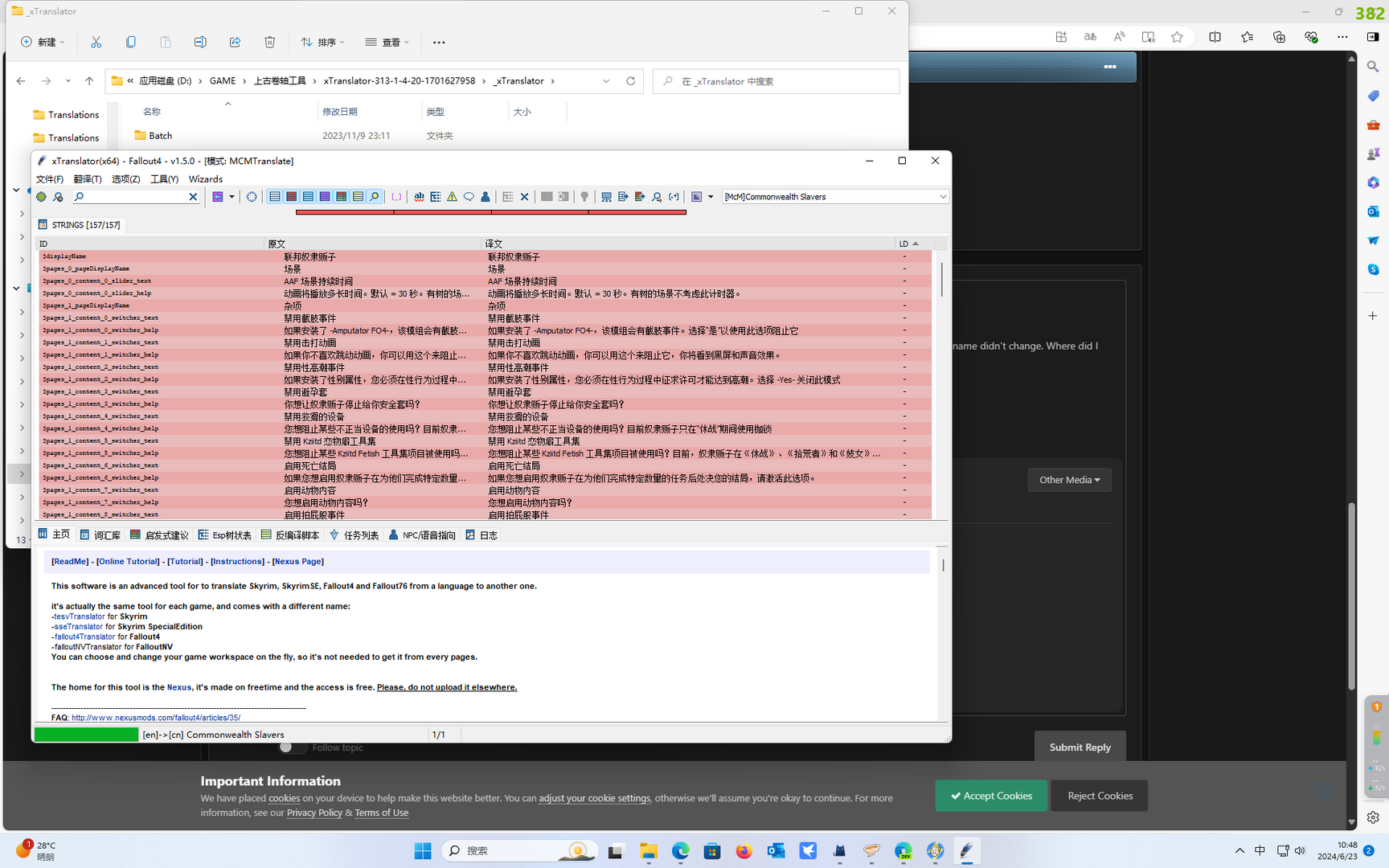Viewport: 1389px width, 868px height.
Task: Toggle the purple row filter in xTranslator
Action: click(x=325, y=197)
